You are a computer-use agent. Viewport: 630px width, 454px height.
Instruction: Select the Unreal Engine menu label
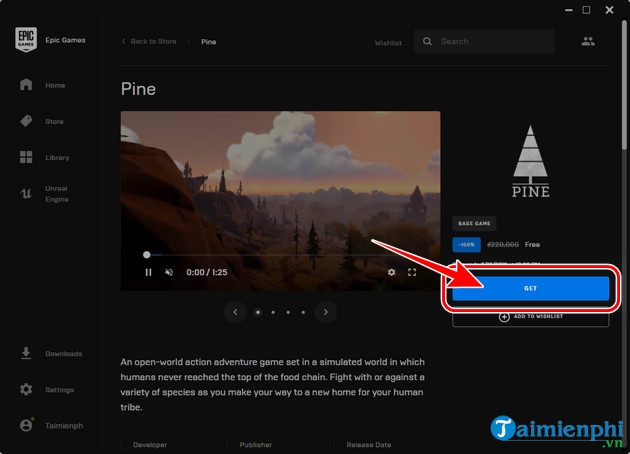(x=57, y=194)
